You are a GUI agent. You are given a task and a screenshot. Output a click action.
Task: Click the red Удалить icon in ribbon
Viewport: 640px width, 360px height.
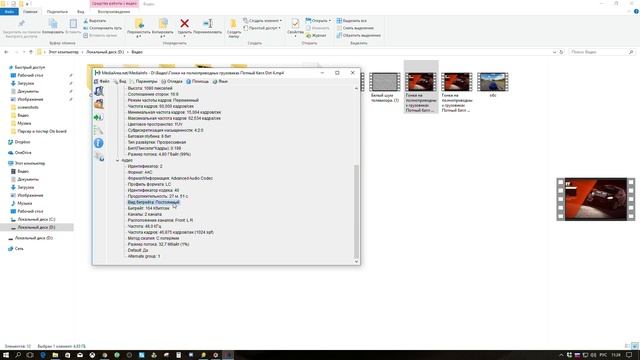click(184, 24)
